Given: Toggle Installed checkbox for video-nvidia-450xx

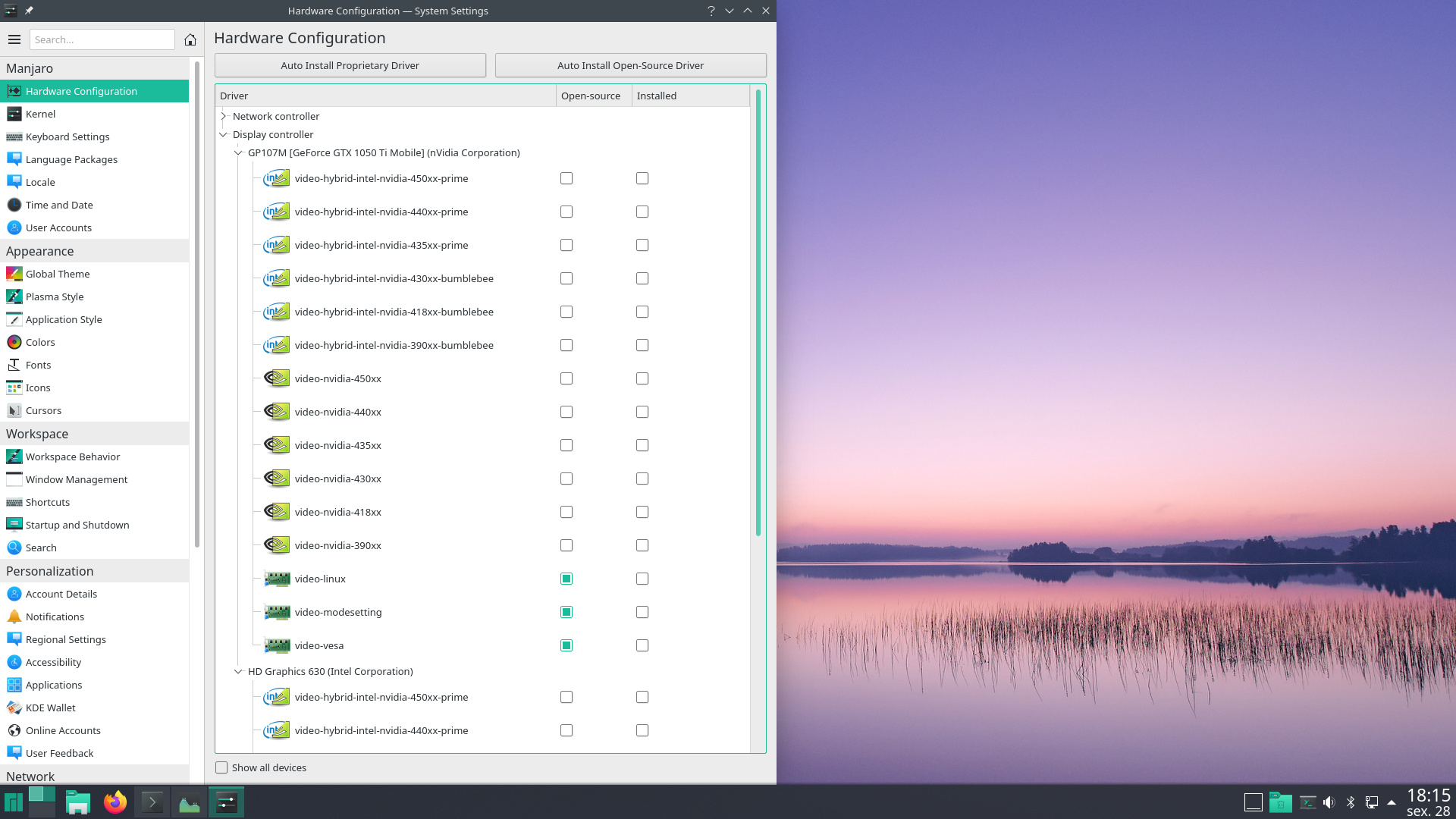Looking at the screenshot, I should click(642, 378).
